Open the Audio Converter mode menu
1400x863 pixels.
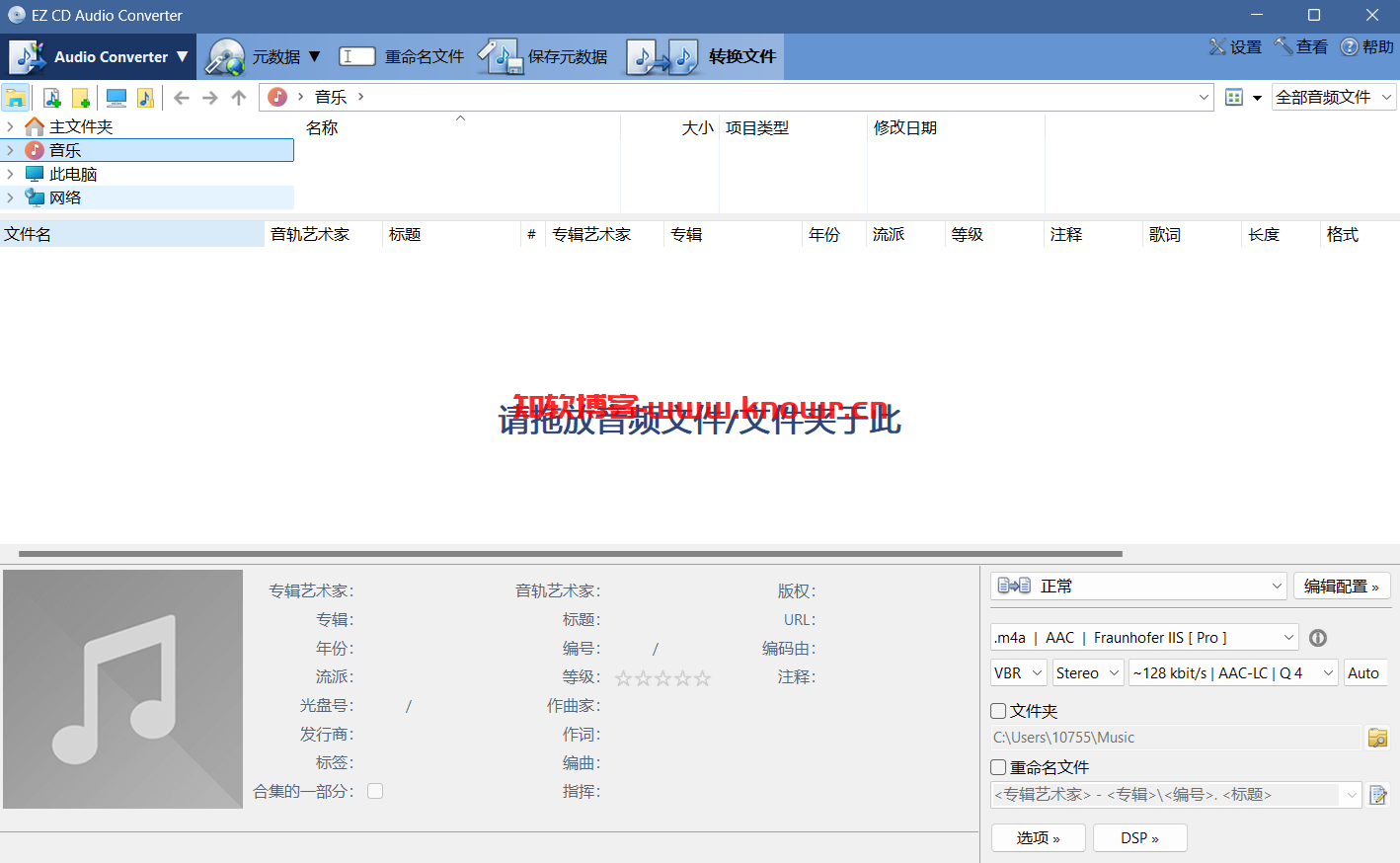coord(99,57)
